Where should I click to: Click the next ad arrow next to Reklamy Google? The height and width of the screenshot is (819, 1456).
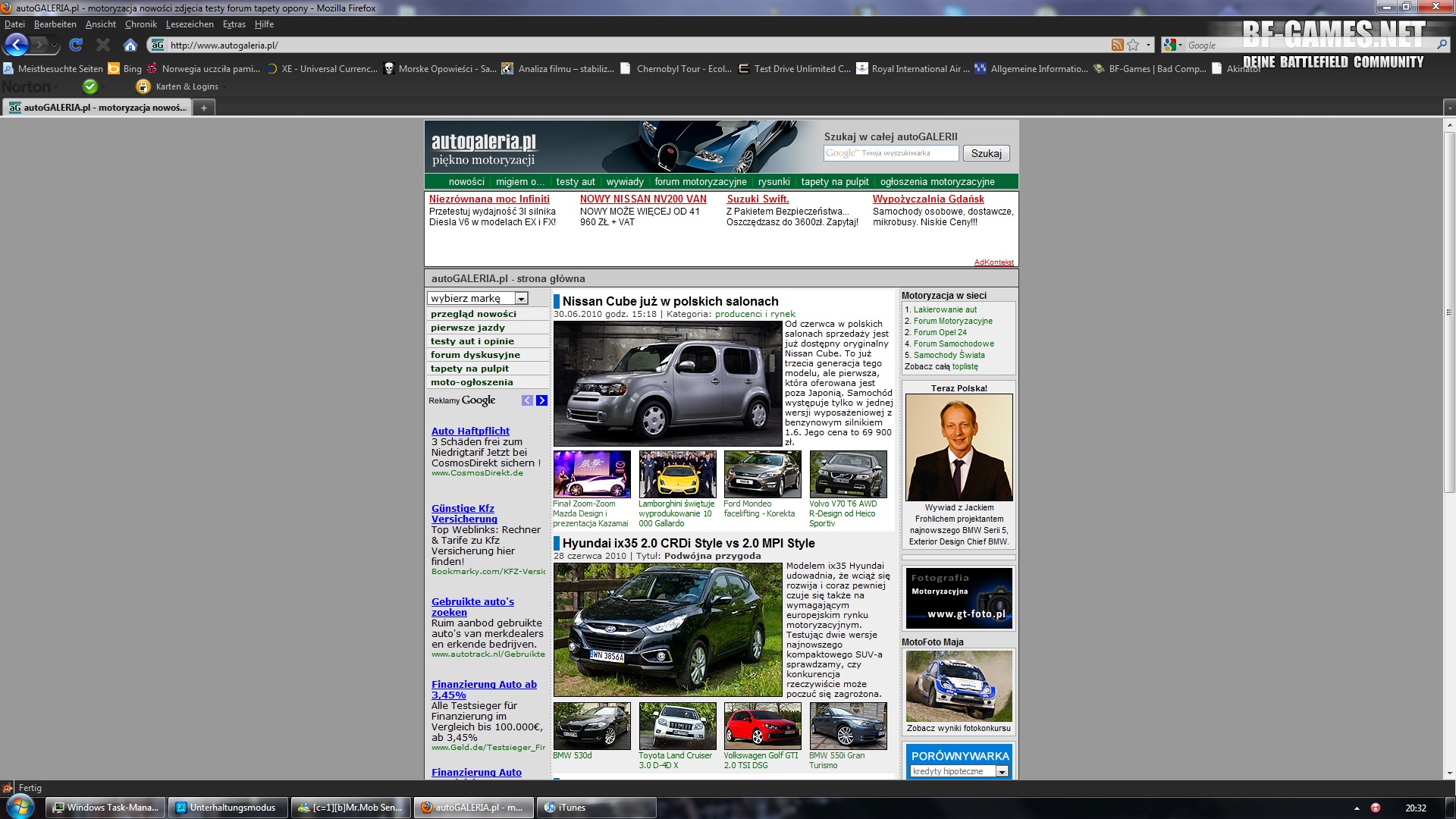[x=541, y=400]
